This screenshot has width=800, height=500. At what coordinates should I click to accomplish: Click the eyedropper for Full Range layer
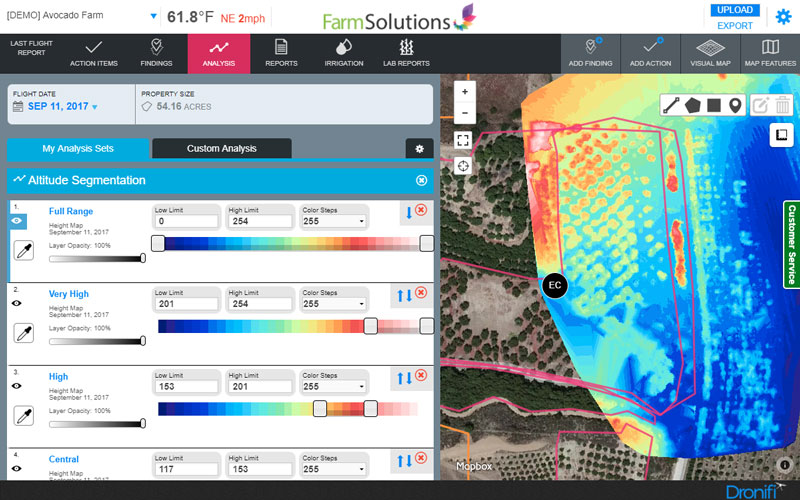pyautogui.click(x=24, y=250)
